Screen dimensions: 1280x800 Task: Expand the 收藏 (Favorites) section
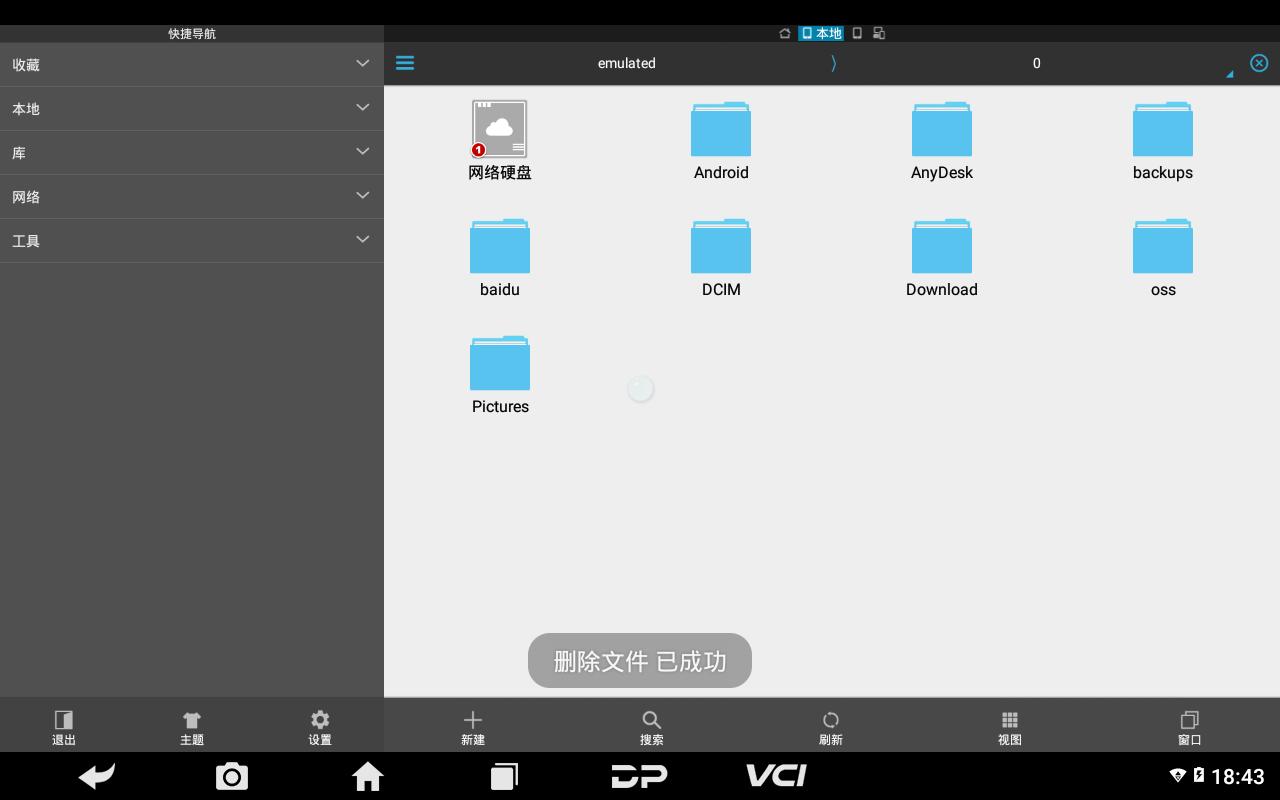(x=192, y=64)
